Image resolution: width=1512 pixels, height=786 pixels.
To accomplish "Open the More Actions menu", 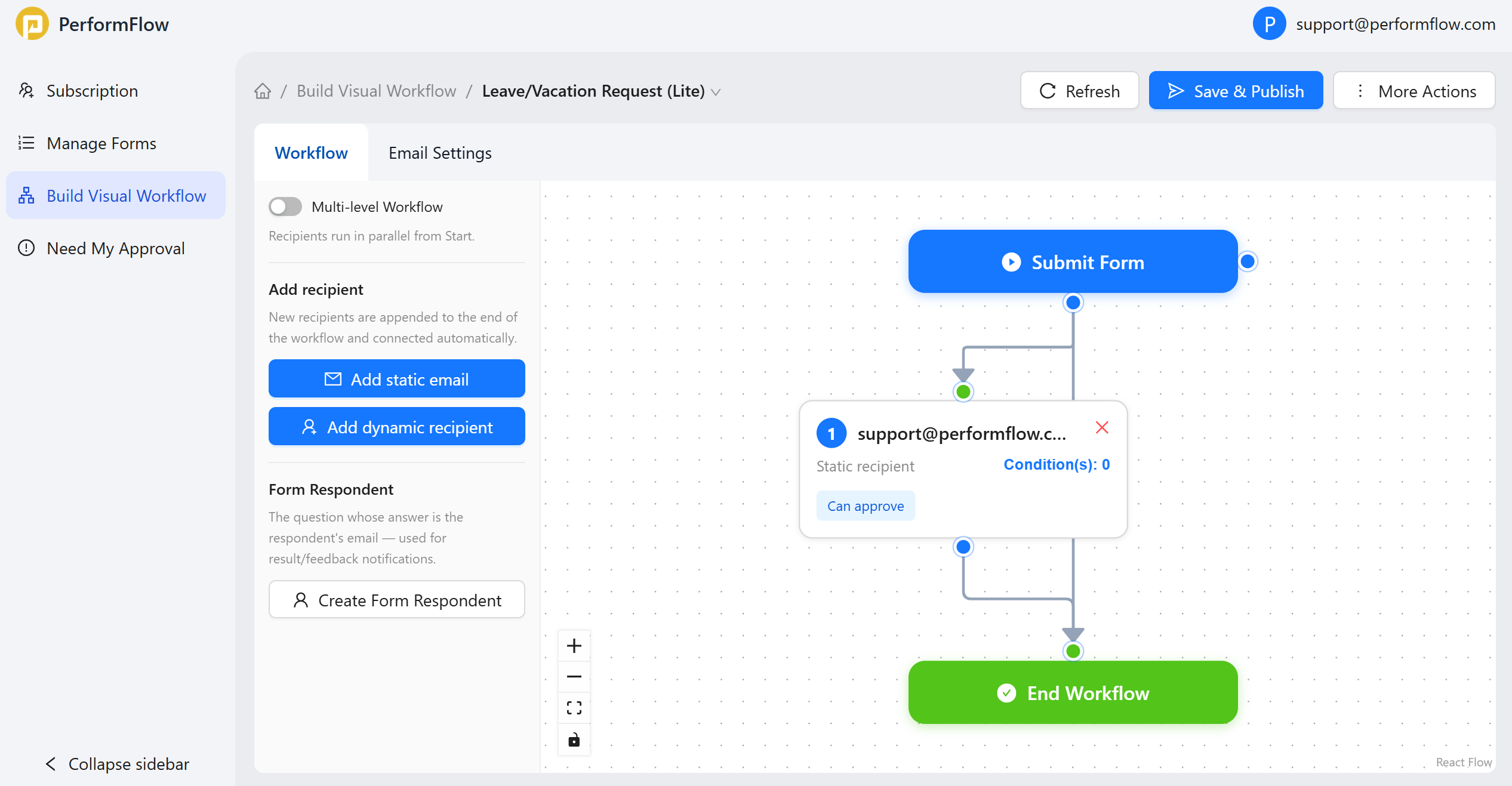I will click(x=1414, y=91).
